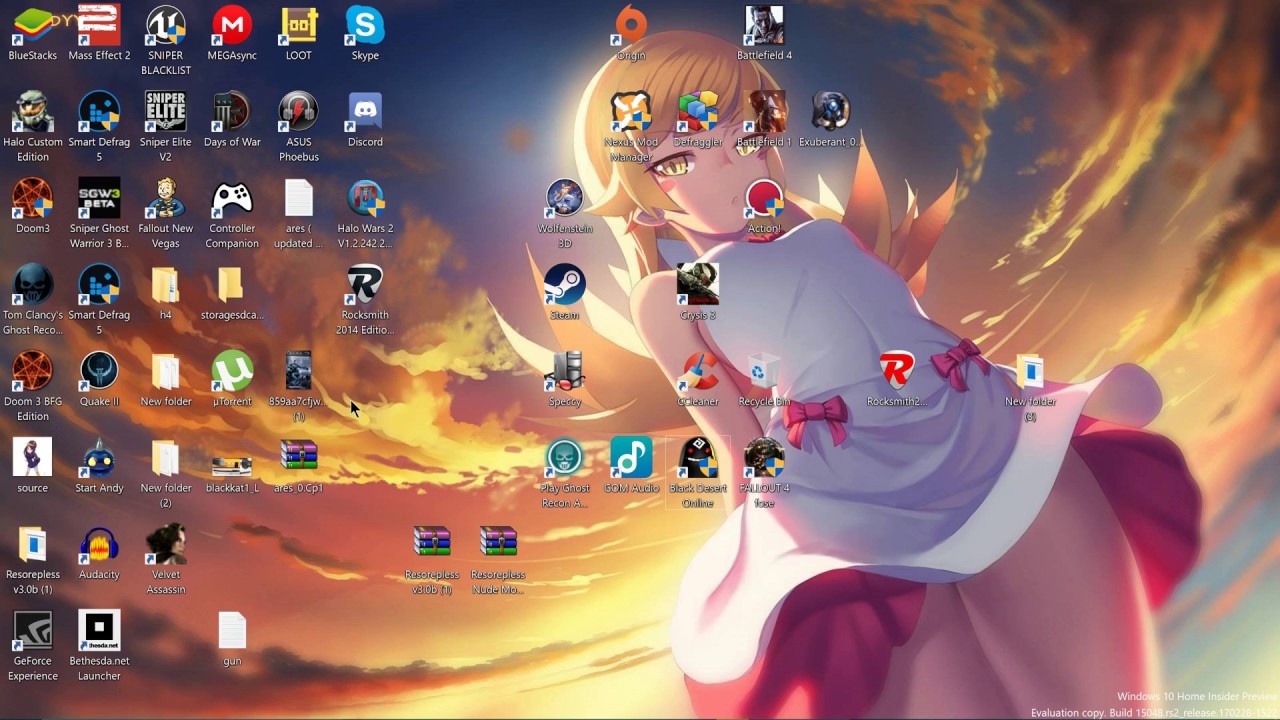This screenshot has height=720, width=1280.
Task: Select the Exuberant_0... icon
Action: [830, 112]
